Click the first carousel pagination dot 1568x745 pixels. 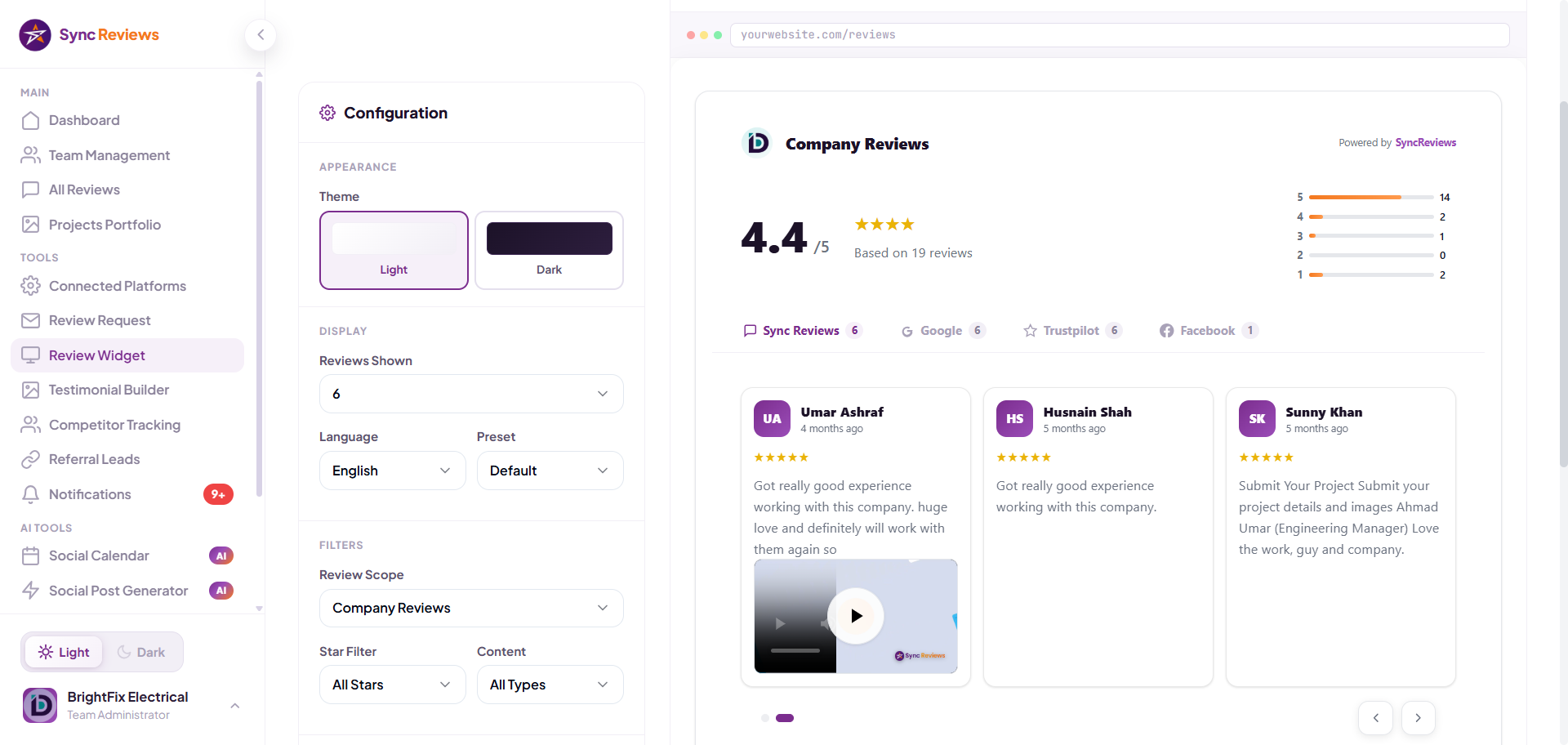point(765,718)
